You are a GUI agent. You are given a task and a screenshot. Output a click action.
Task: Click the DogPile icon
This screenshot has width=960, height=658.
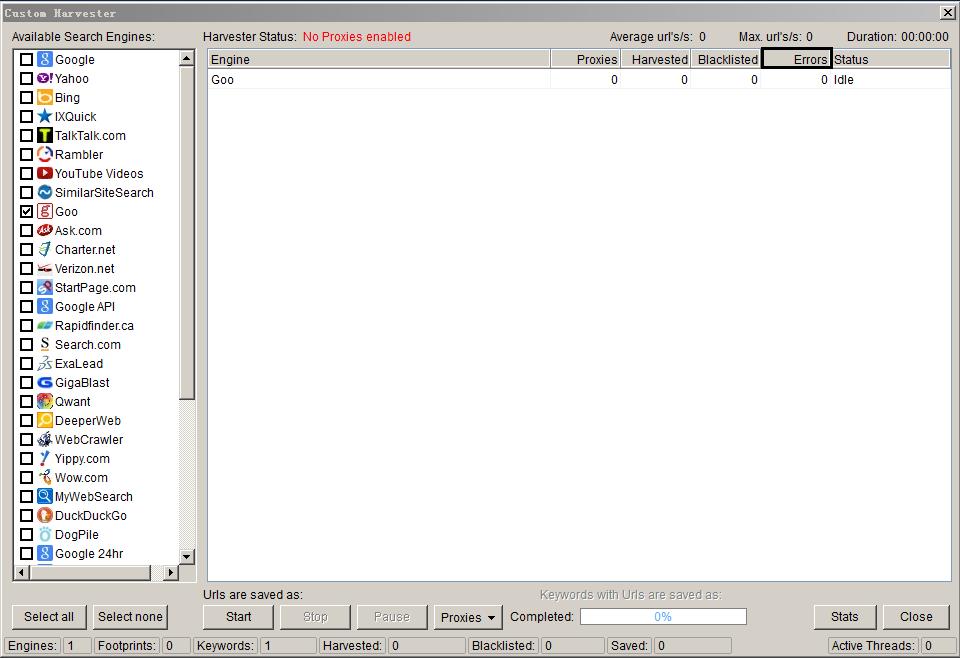click(45, 534)
